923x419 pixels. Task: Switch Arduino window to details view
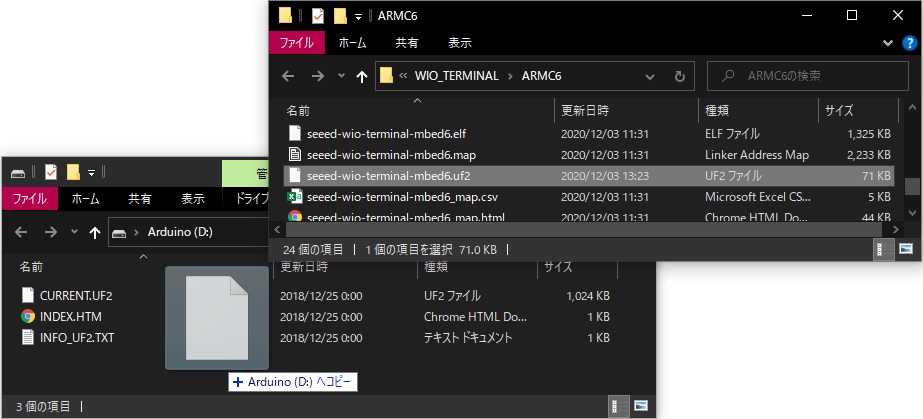pos(619,406)
